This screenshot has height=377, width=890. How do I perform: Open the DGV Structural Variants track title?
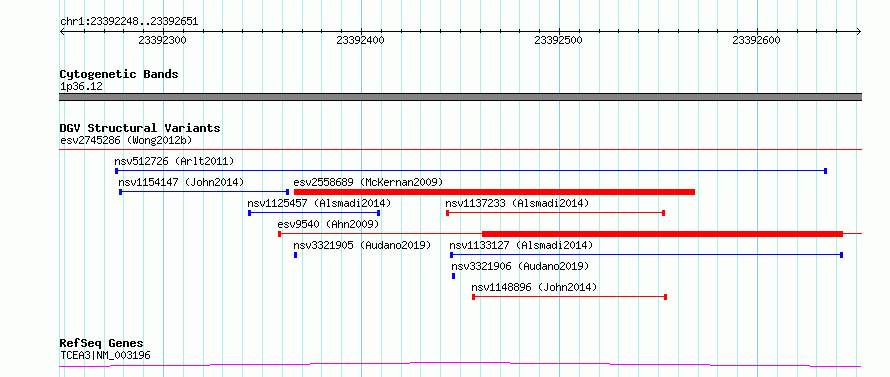[140, 128]
